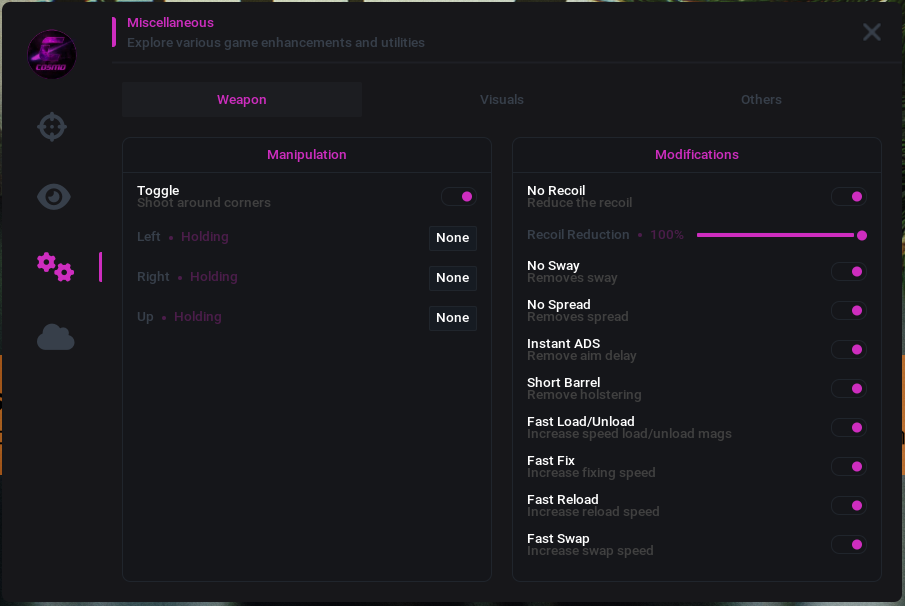This screenshot has width=905, height=606.
Task: Disable the Instant ADS switch
Action: coord(849,350)
